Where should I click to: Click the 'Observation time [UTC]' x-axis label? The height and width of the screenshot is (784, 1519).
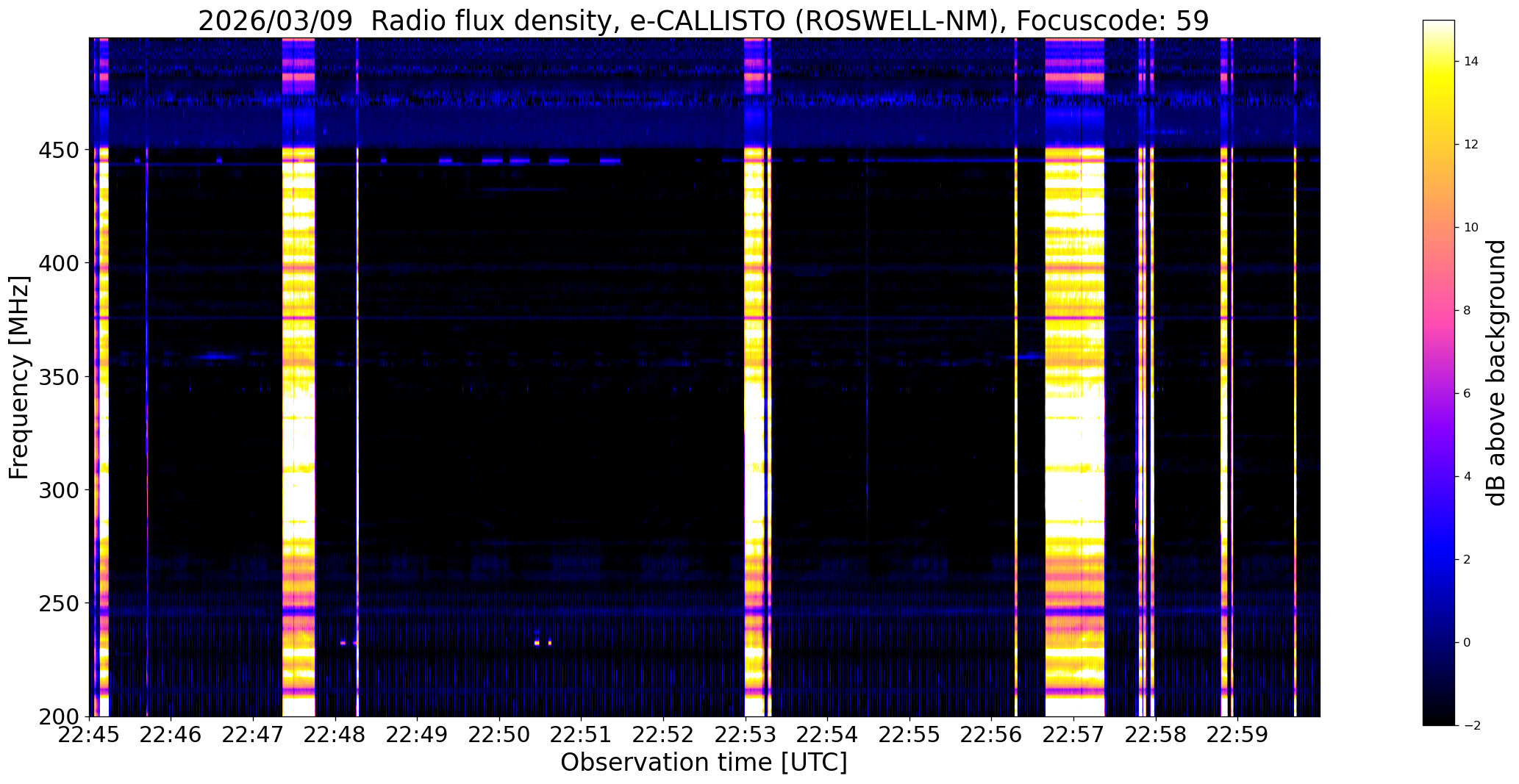click(704, 763)
